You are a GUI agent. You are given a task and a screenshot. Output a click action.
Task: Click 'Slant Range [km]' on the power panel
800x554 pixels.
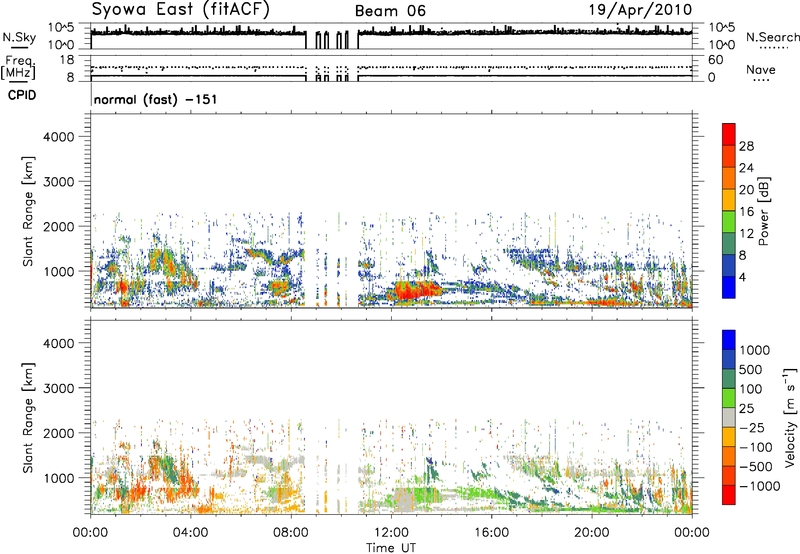click(x=28, y=211)
